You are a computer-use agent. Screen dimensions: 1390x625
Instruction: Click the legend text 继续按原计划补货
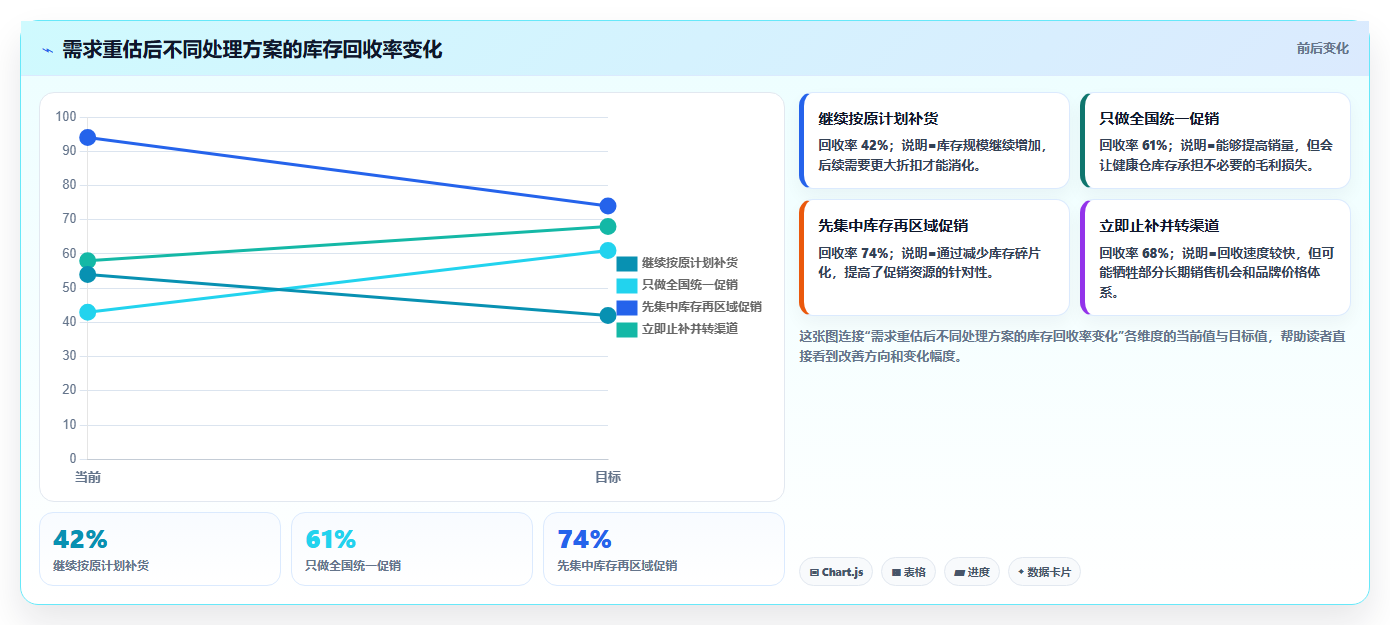[x=690, y=263]
